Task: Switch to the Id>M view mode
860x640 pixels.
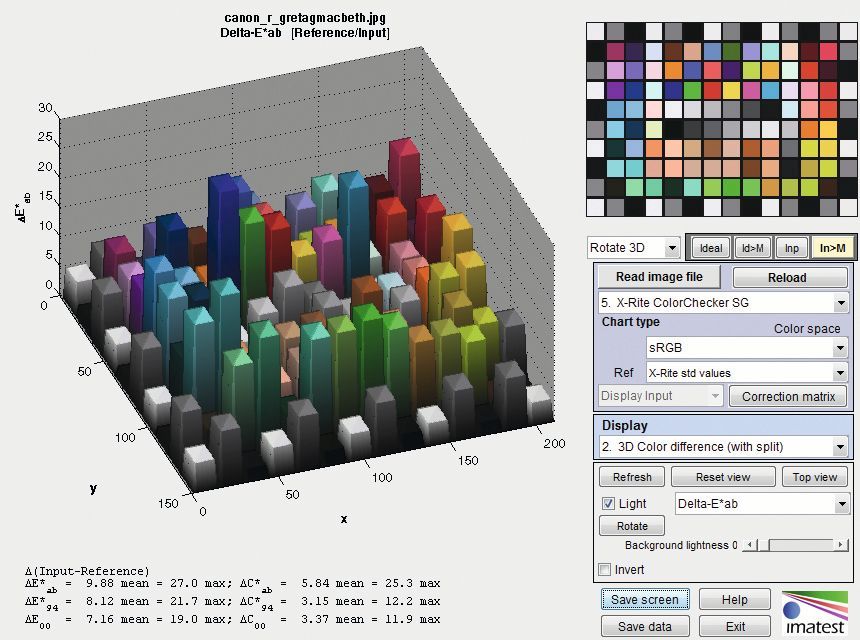Action: coord(751,248)
